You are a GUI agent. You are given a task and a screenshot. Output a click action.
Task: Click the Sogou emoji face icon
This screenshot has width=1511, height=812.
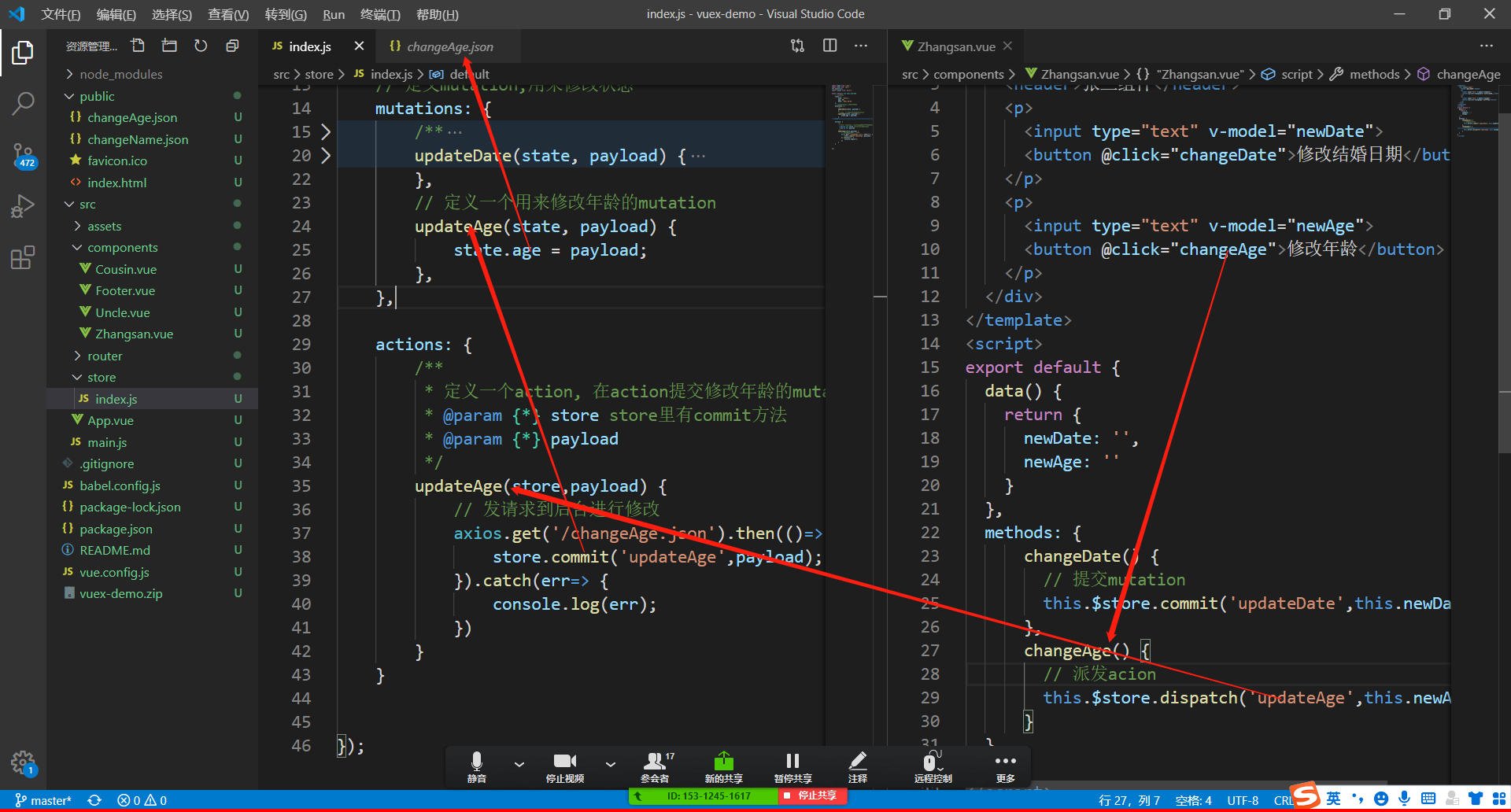[x=1380, y=799]
